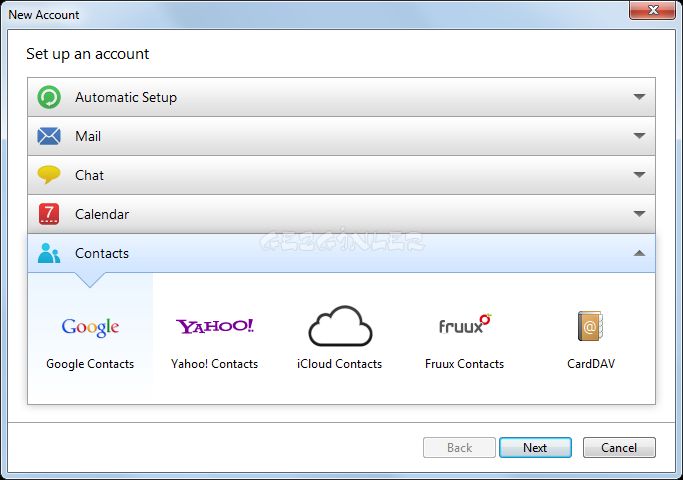Select the Google logo
Viewport: 683px width, 480px height.
pyautogui.click(x=90, y=327)
